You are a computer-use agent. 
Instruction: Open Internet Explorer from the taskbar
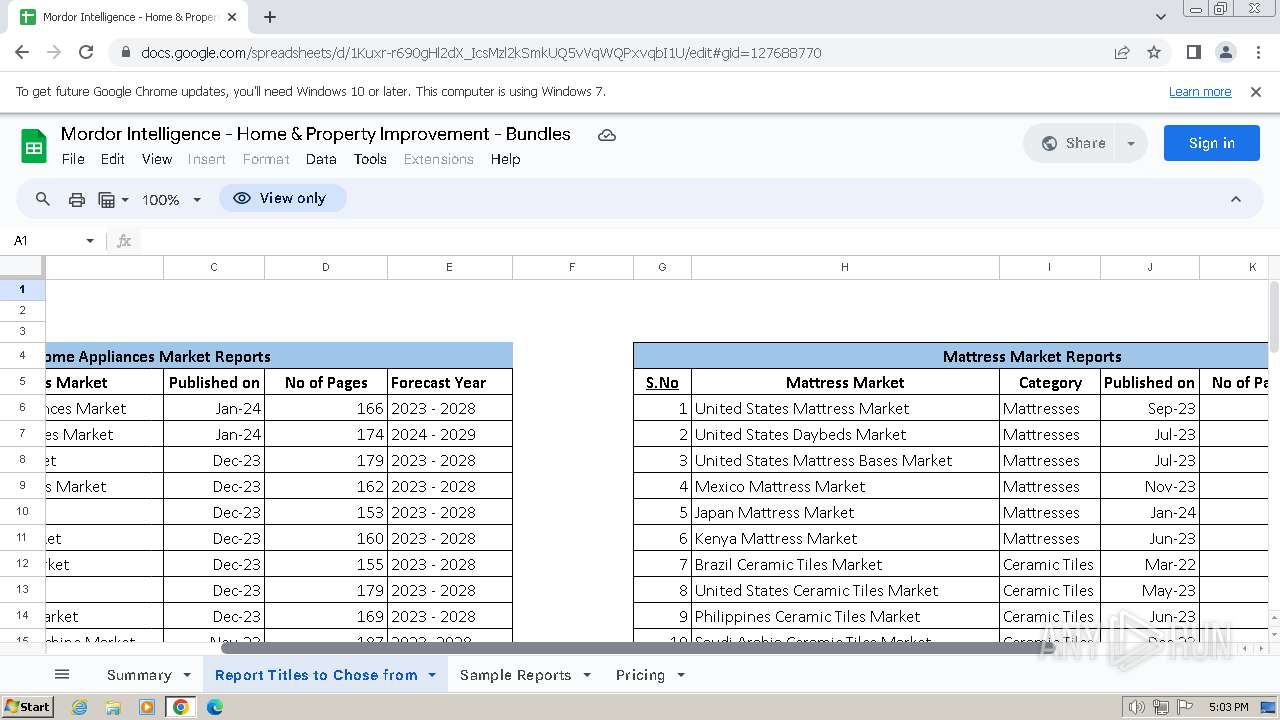click(x=79, y=707)
